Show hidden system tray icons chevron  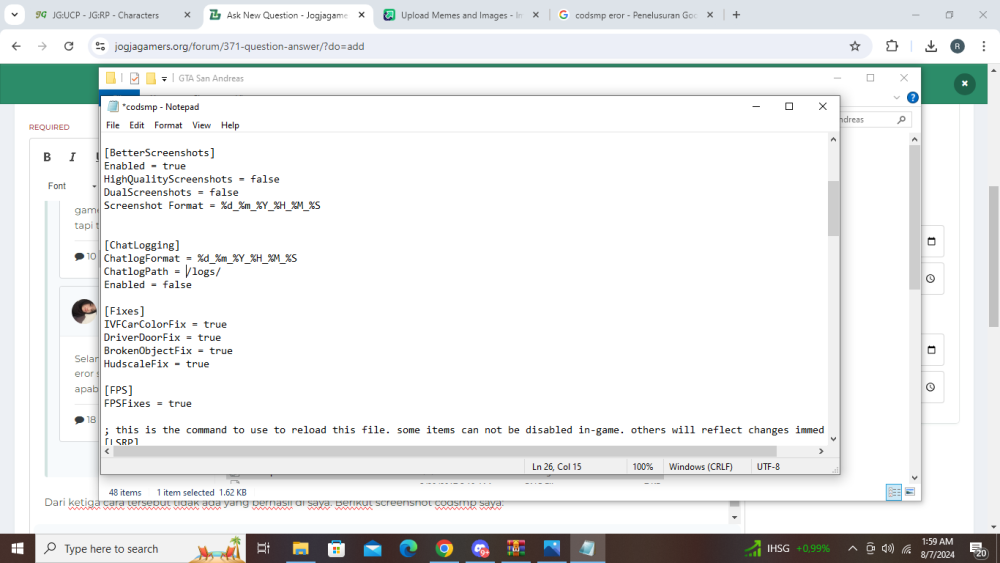click(x=852, y=548)
